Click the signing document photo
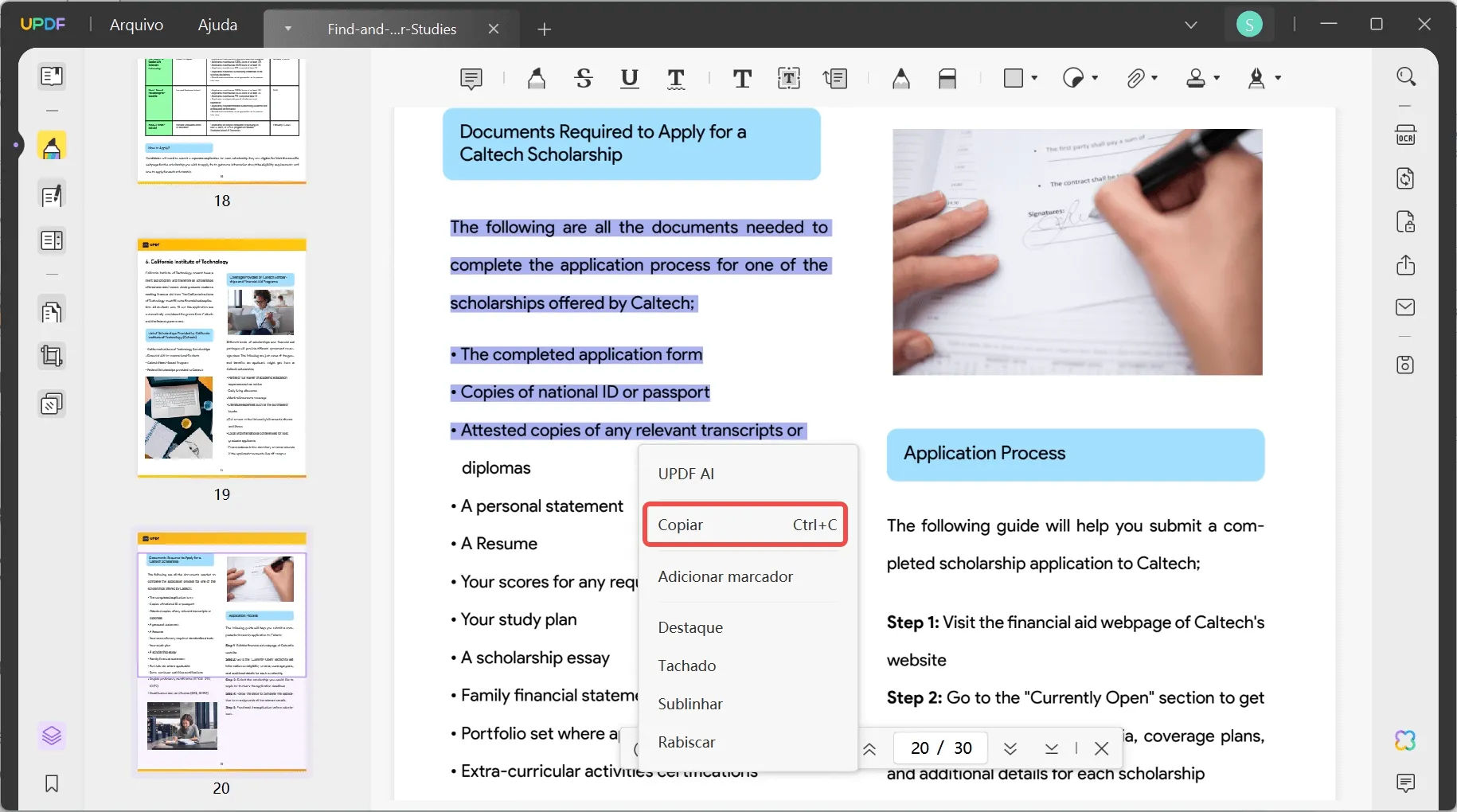Image resolution: width=1457 pixels, height=812 pixels. tap(1077, 252)
